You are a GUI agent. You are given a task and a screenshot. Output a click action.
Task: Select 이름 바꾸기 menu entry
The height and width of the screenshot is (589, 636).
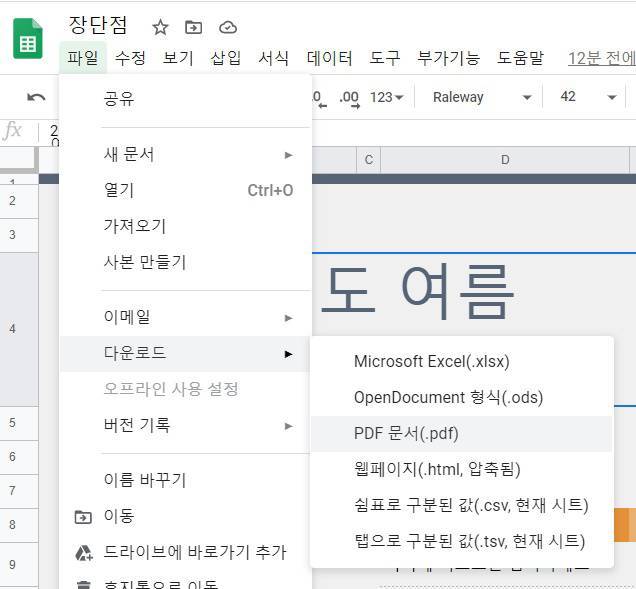point(186,480)
